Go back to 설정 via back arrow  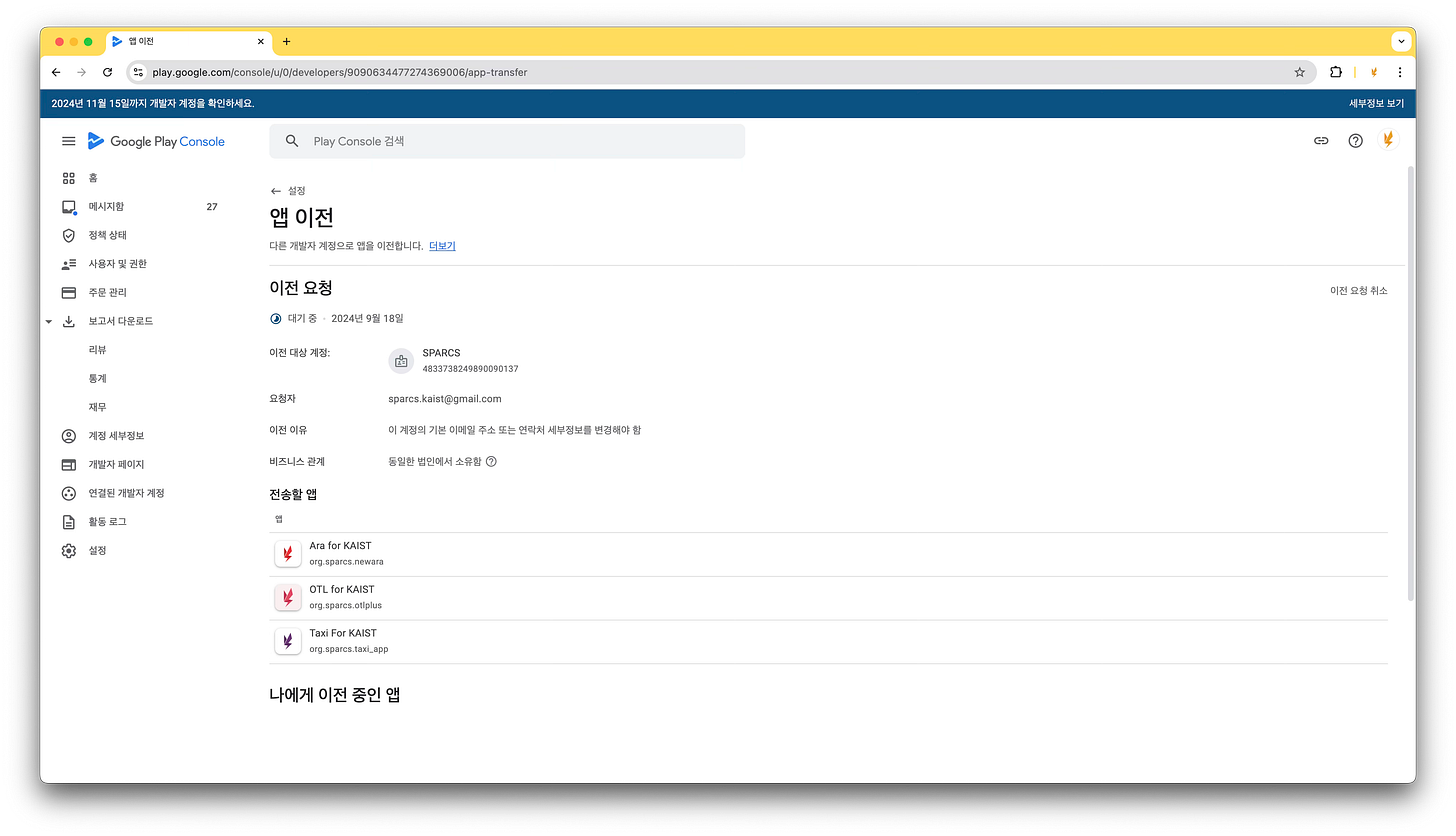coord(276,191)
